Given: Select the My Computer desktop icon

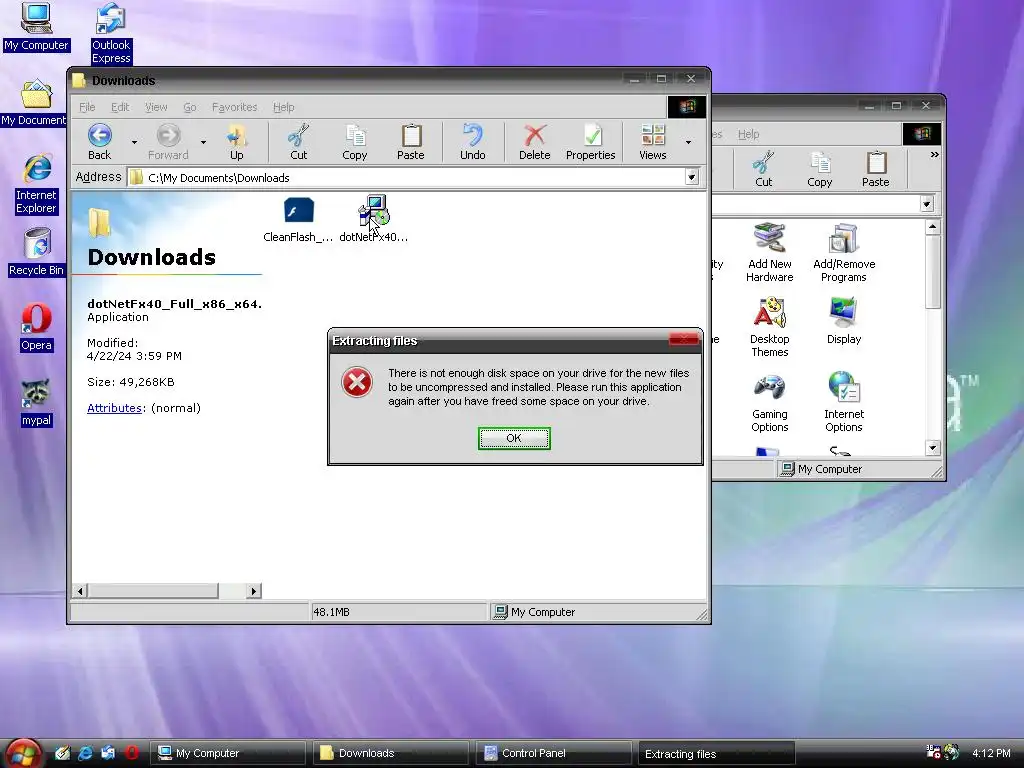Looking at the screenshot, I should tap(36, 27).
